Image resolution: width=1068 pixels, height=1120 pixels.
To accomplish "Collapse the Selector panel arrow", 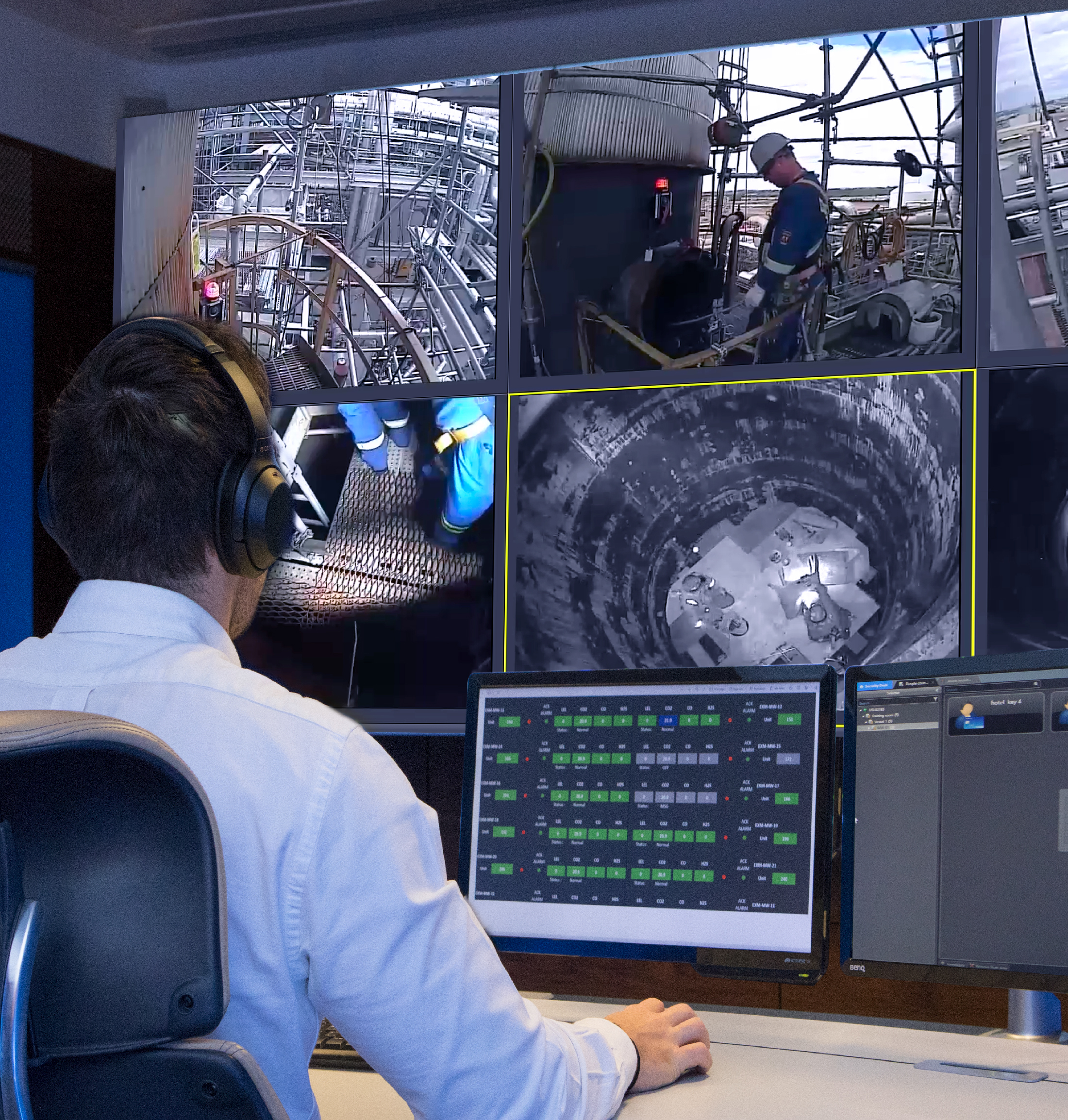I will coord(937,691).
